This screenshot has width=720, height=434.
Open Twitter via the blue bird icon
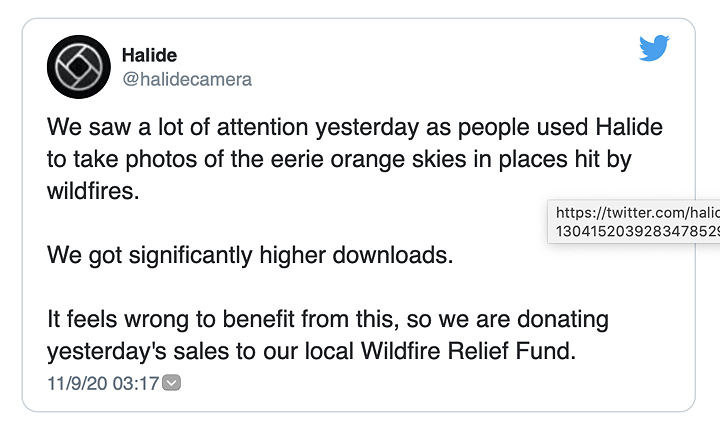tap(654, 48)
